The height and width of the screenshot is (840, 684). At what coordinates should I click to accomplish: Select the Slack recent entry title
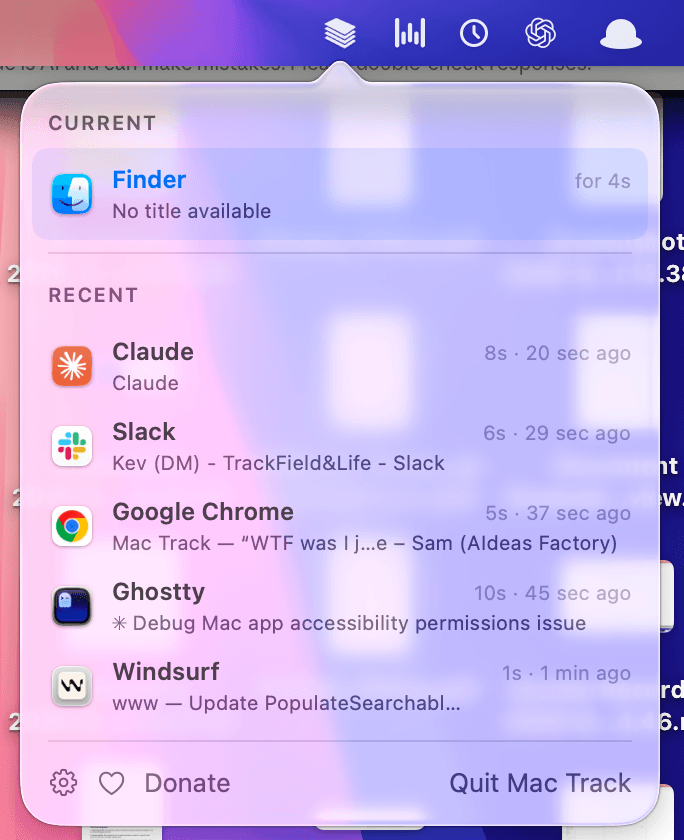click(x=144, y=432)
